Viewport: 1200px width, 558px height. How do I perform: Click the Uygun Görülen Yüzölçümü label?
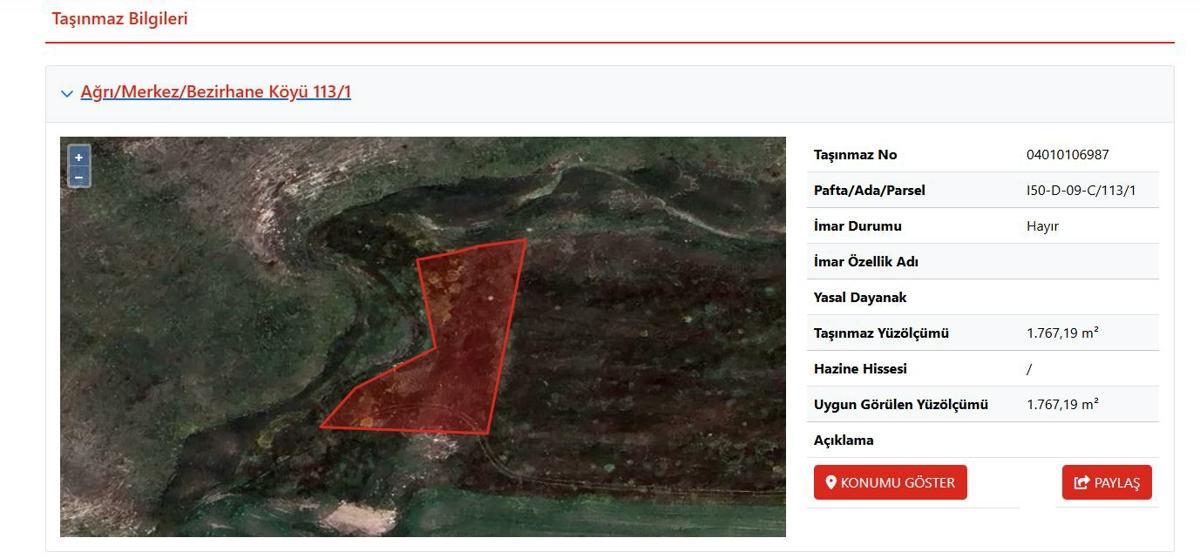point(901,404)
